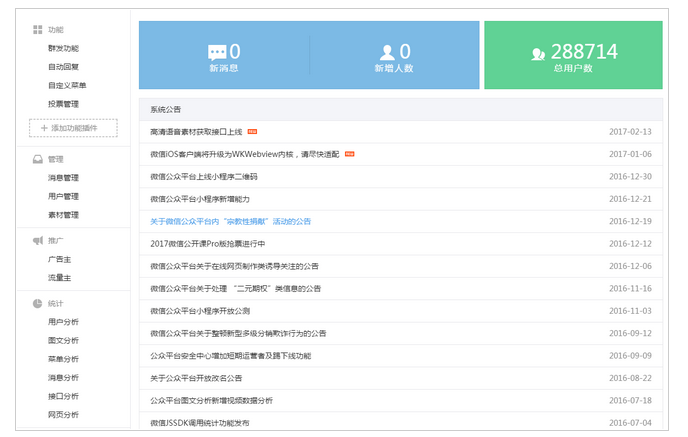
Task: Select 自定义菜单 from the sidebar
Action: coord(67,85)
